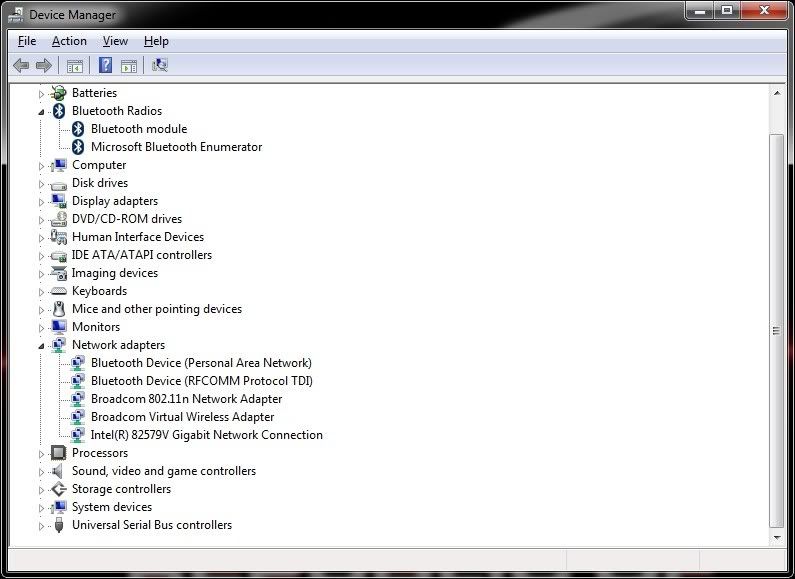
Task: Click the blue Help question-mark toolbar icon
Action: pyautogui.click(x=105, y=65)
